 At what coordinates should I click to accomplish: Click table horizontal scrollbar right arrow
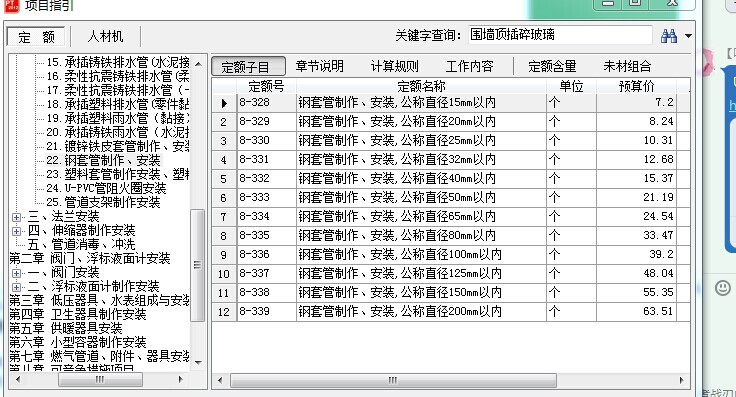pyautogui.click(x=682, y=380)
